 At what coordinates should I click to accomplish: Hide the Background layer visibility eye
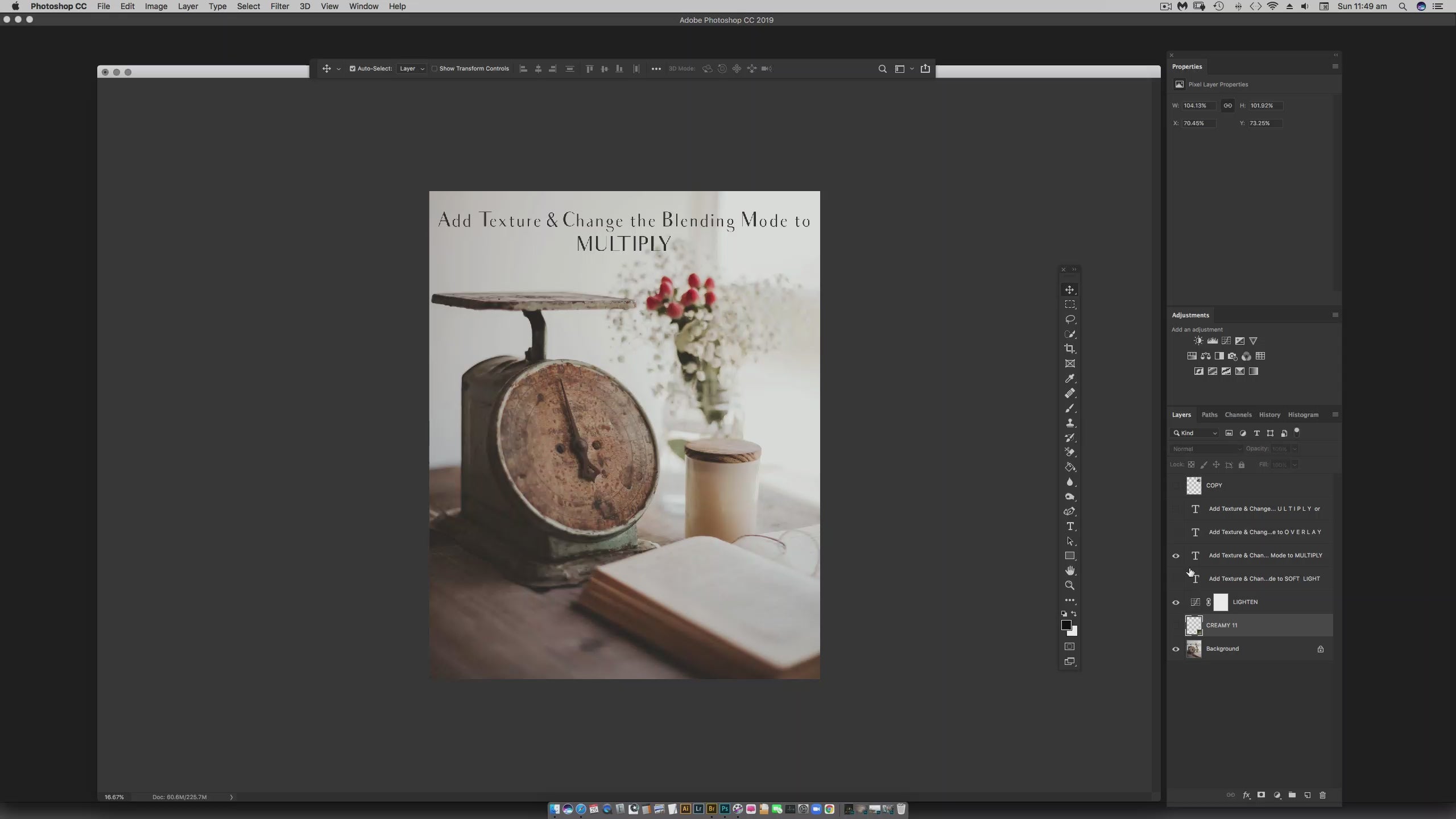click(1176, 649)
